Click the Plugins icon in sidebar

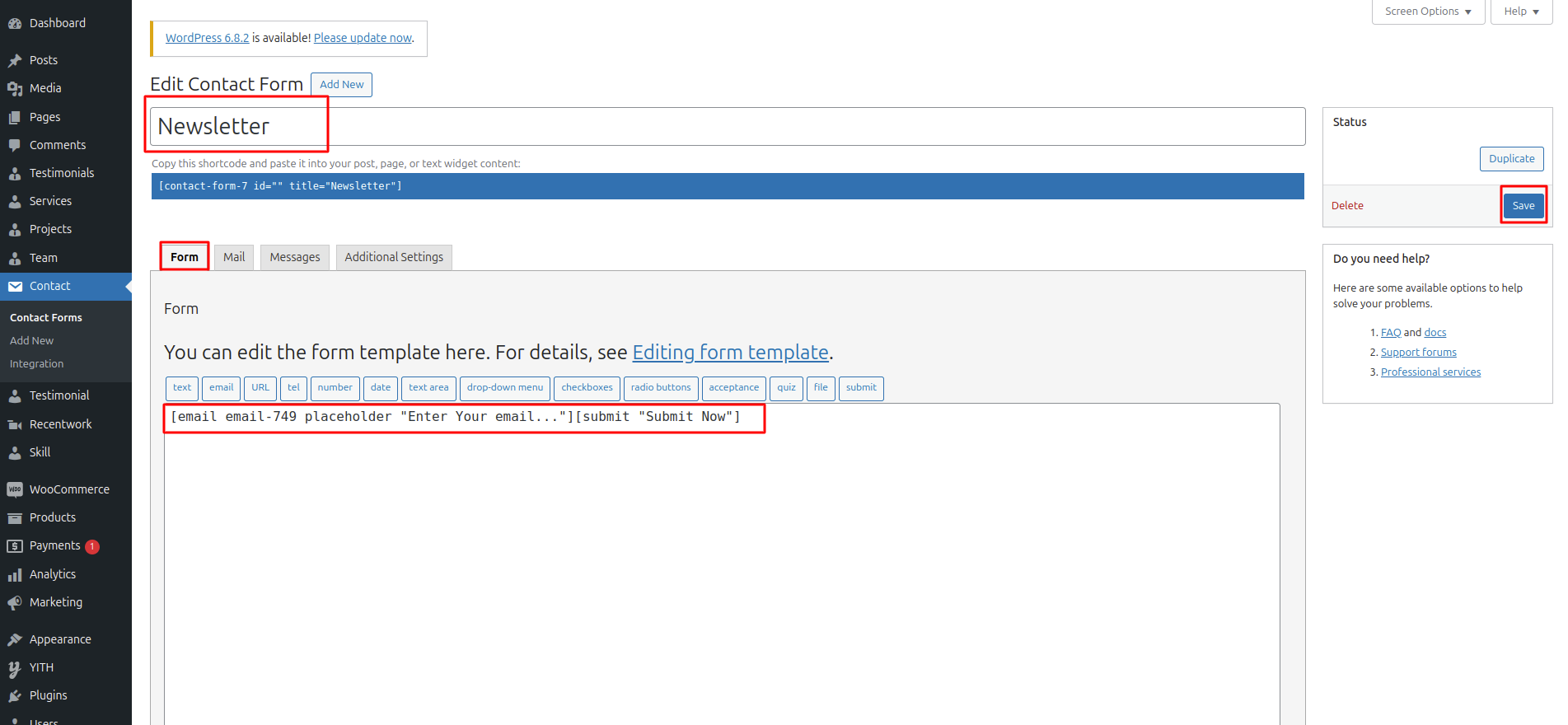(15, 695)
